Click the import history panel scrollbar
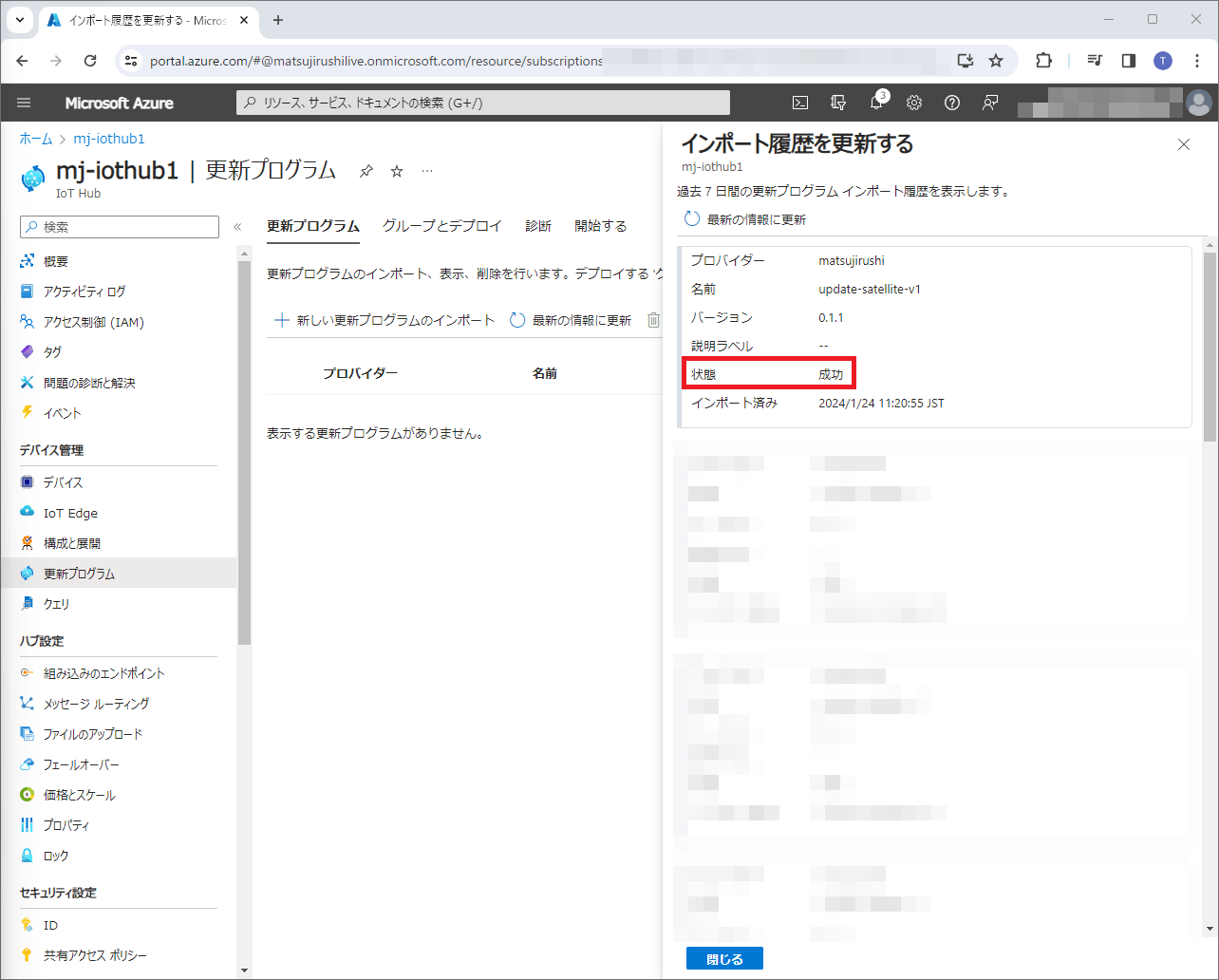Screen dimensions: 1219x980 point(1210,347)
